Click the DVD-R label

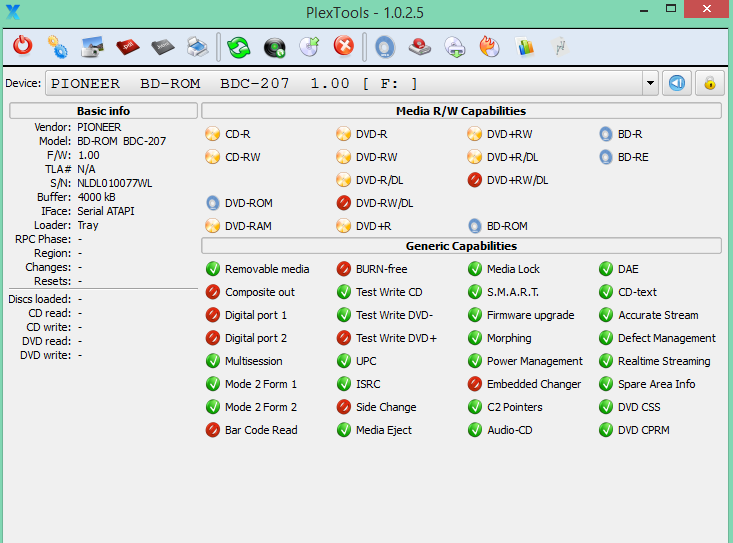pos(372,134)
